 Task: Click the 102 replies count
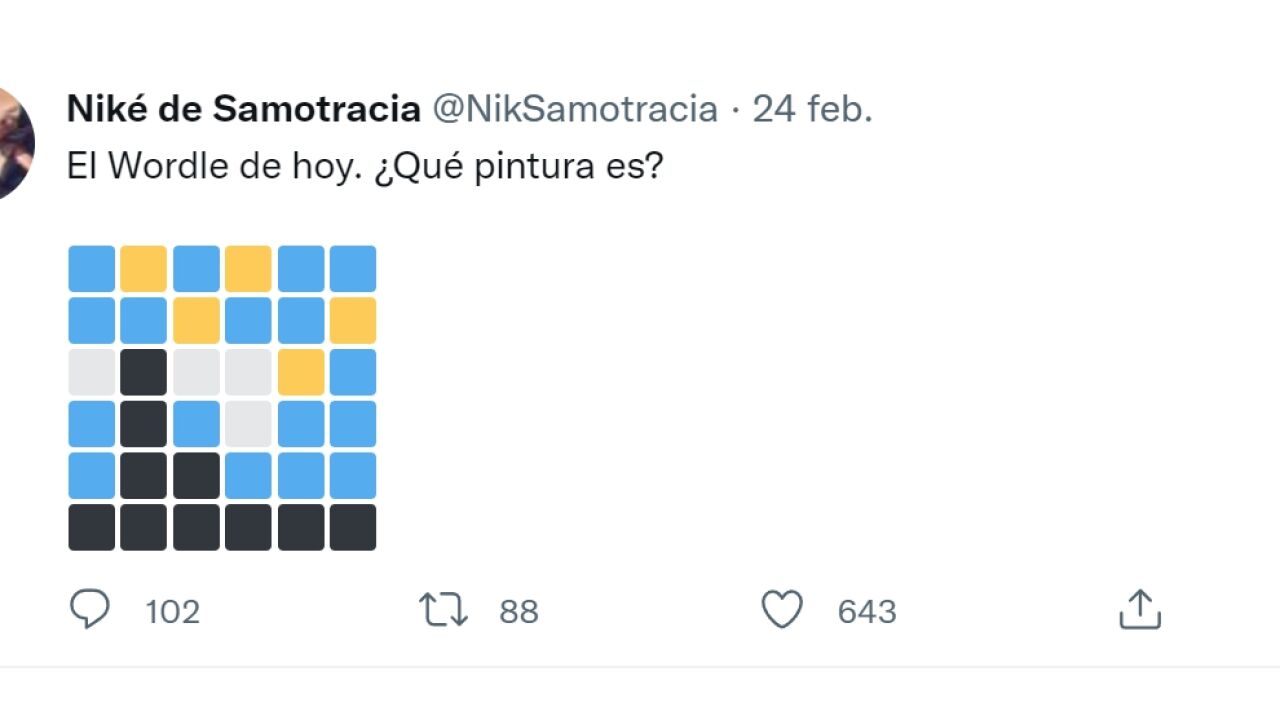172,612
